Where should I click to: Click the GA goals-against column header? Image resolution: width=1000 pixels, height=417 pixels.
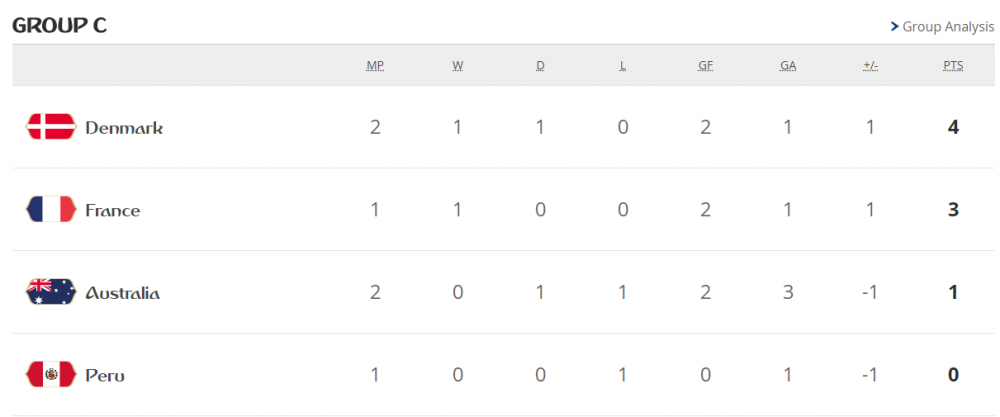(x=788, y=66)
